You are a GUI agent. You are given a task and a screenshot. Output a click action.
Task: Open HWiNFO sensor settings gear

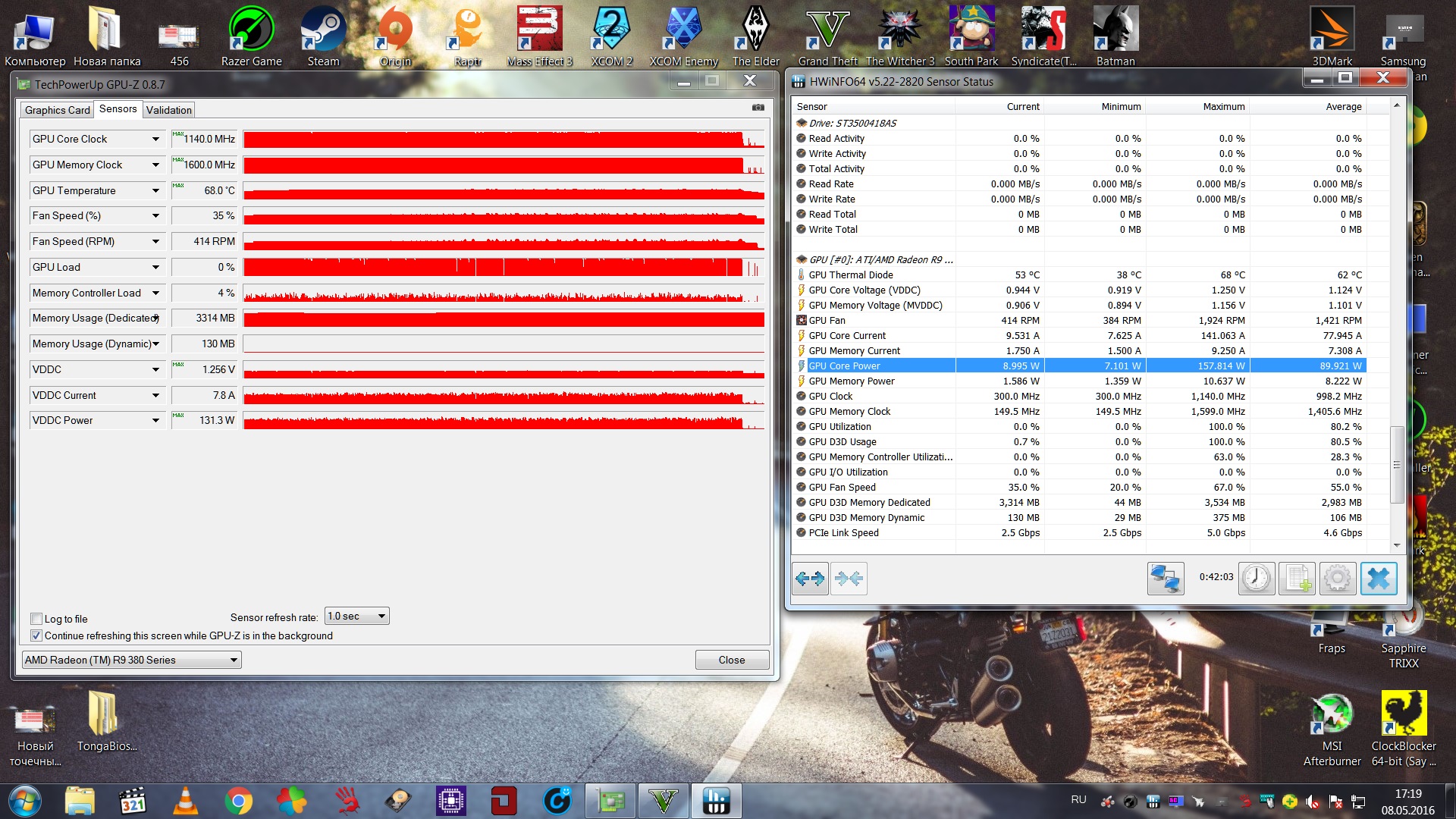point(1337,579)
